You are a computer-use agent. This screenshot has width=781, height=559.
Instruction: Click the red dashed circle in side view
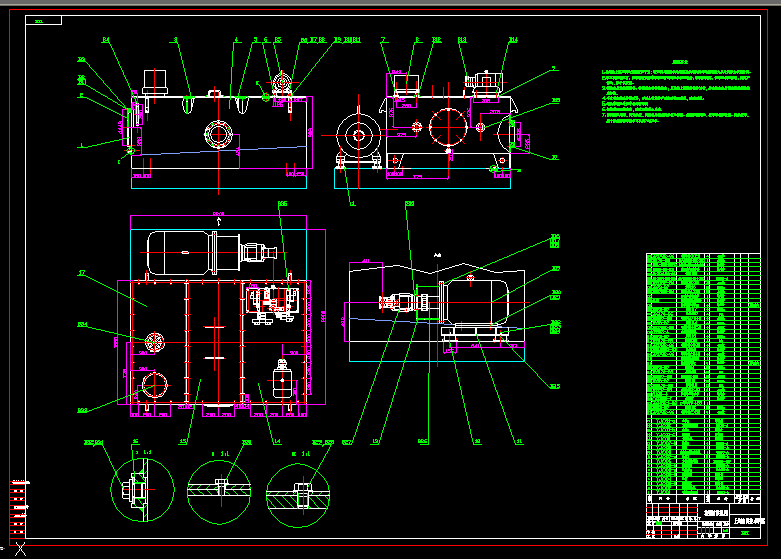tap(447, 127)
